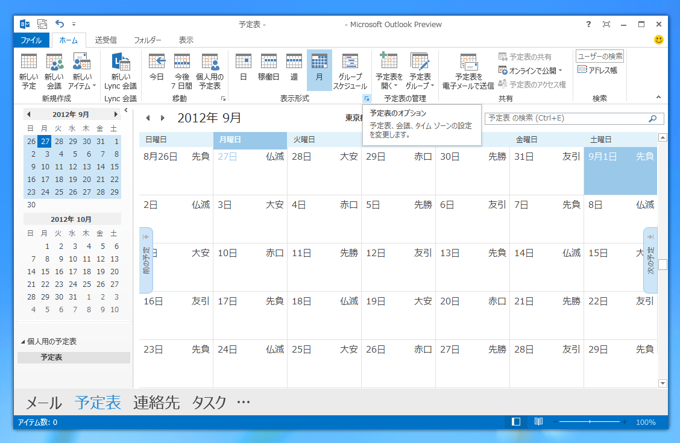This screenshot has height=443, width=680.
Task: Open the address book (アドレス帳)
Action: (x=598, y=70)
